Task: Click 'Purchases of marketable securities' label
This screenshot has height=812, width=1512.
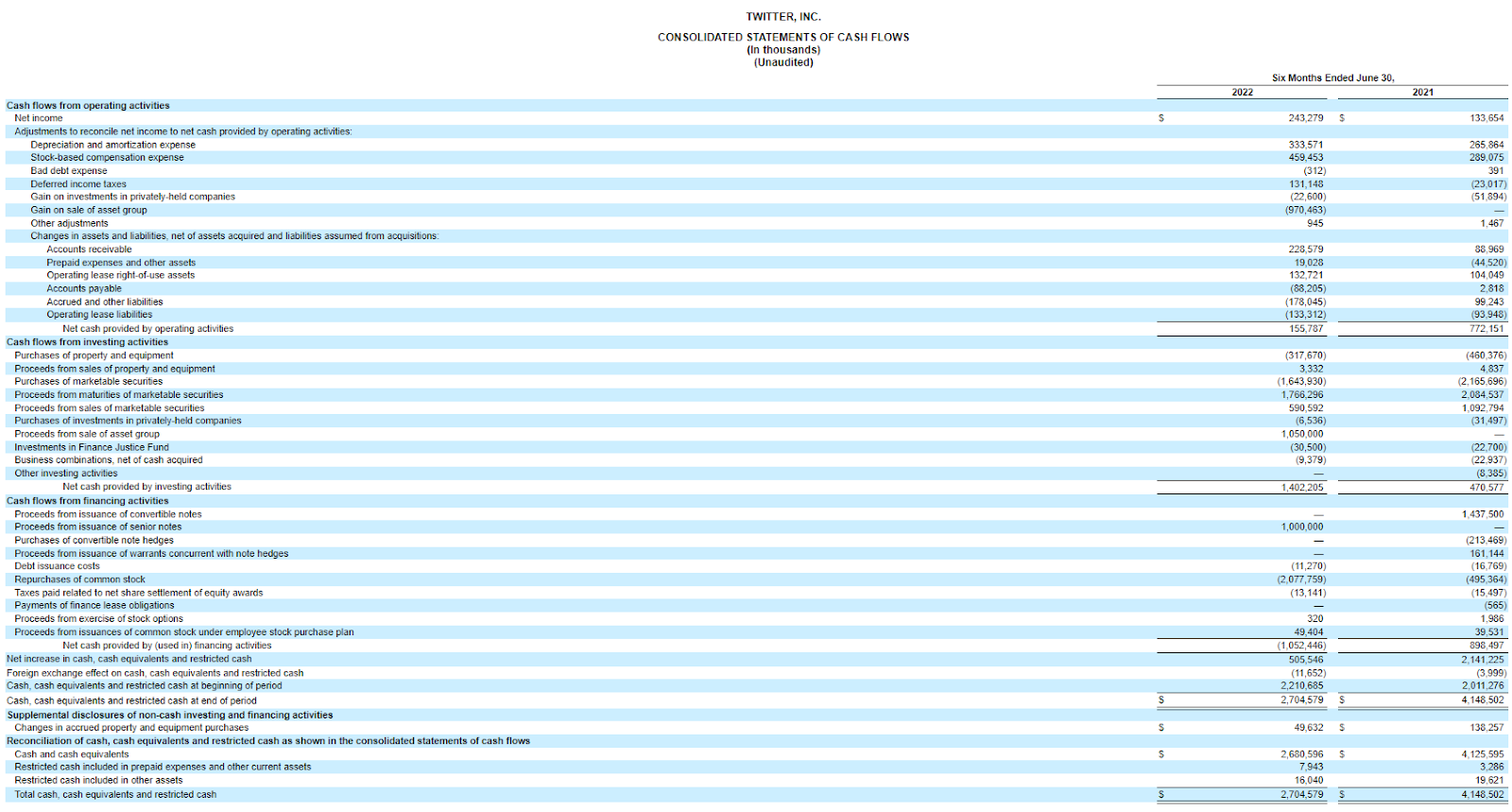Action: click(x=89, y=382)
